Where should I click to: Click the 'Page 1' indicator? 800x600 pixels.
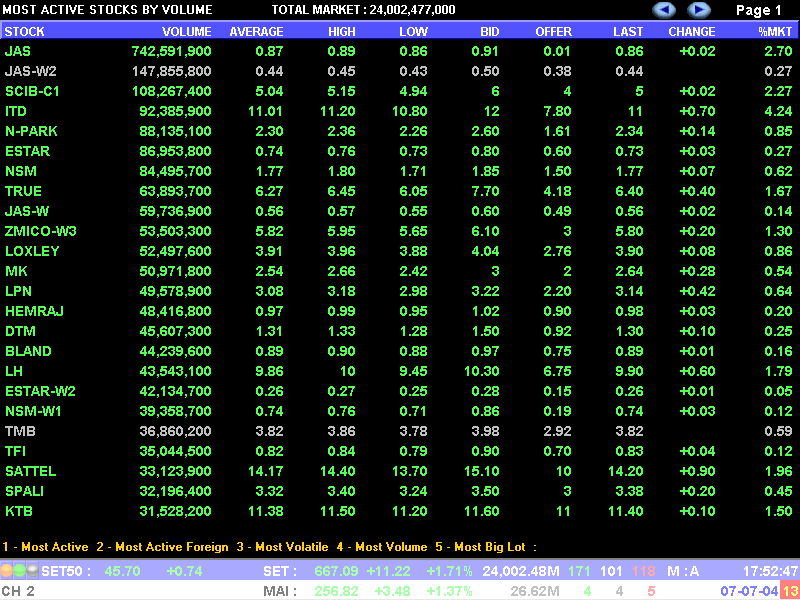[x=758, y=10]
